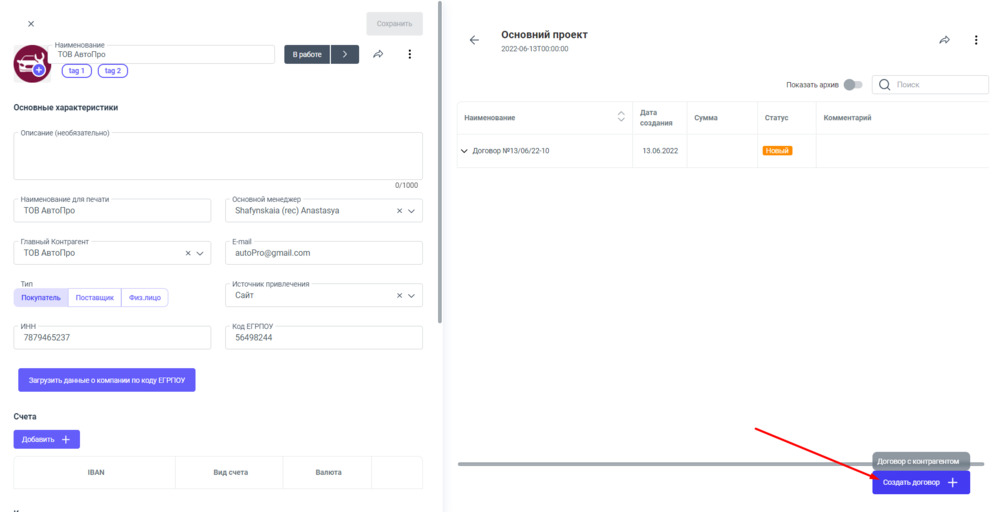Click the horizontal scrollbar under the contracts table

[660, 464]
